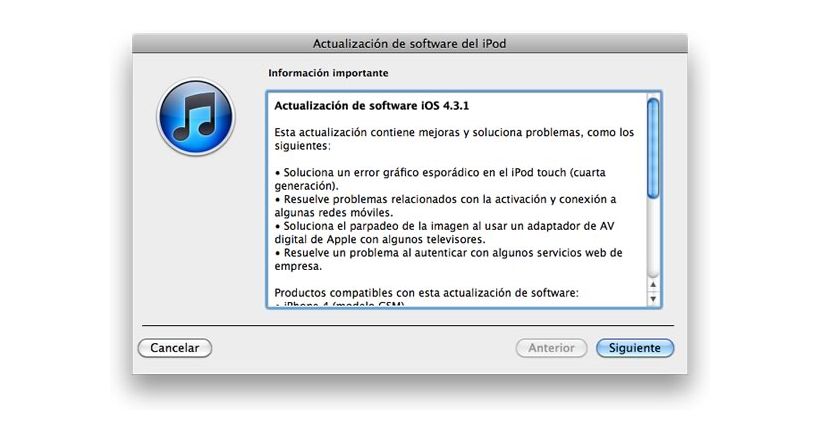820x440 pixels.
Task: Click the dialog title Actualización de software del iPod
Action: click(x=409, y=43)
